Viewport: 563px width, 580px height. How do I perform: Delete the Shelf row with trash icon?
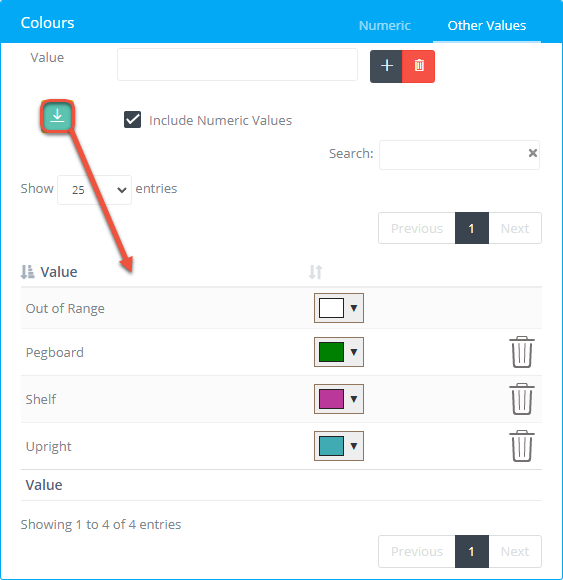(x=522, y=399)
